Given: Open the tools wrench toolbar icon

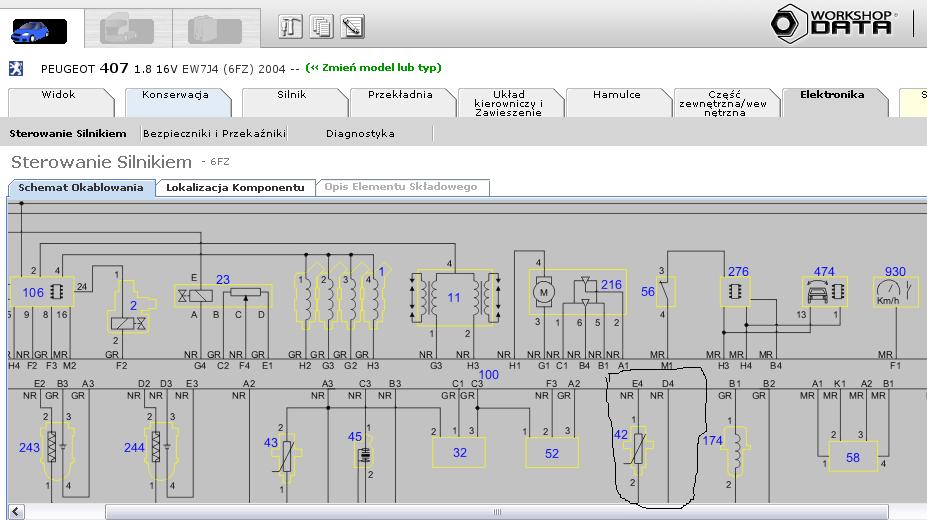Looking at the screenshot, I should (290, 27).
